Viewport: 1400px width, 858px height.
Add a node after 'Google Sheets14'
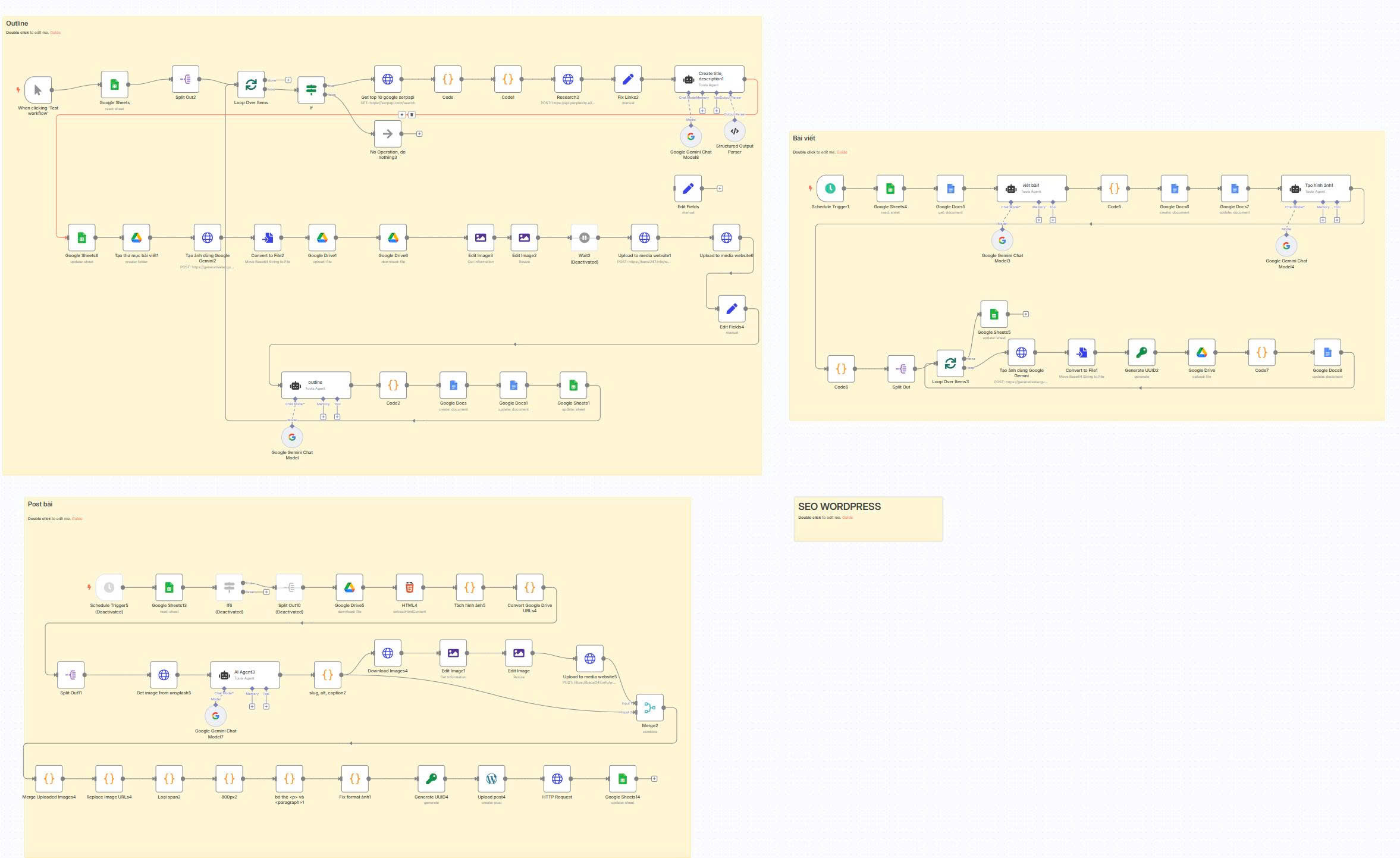654,778
